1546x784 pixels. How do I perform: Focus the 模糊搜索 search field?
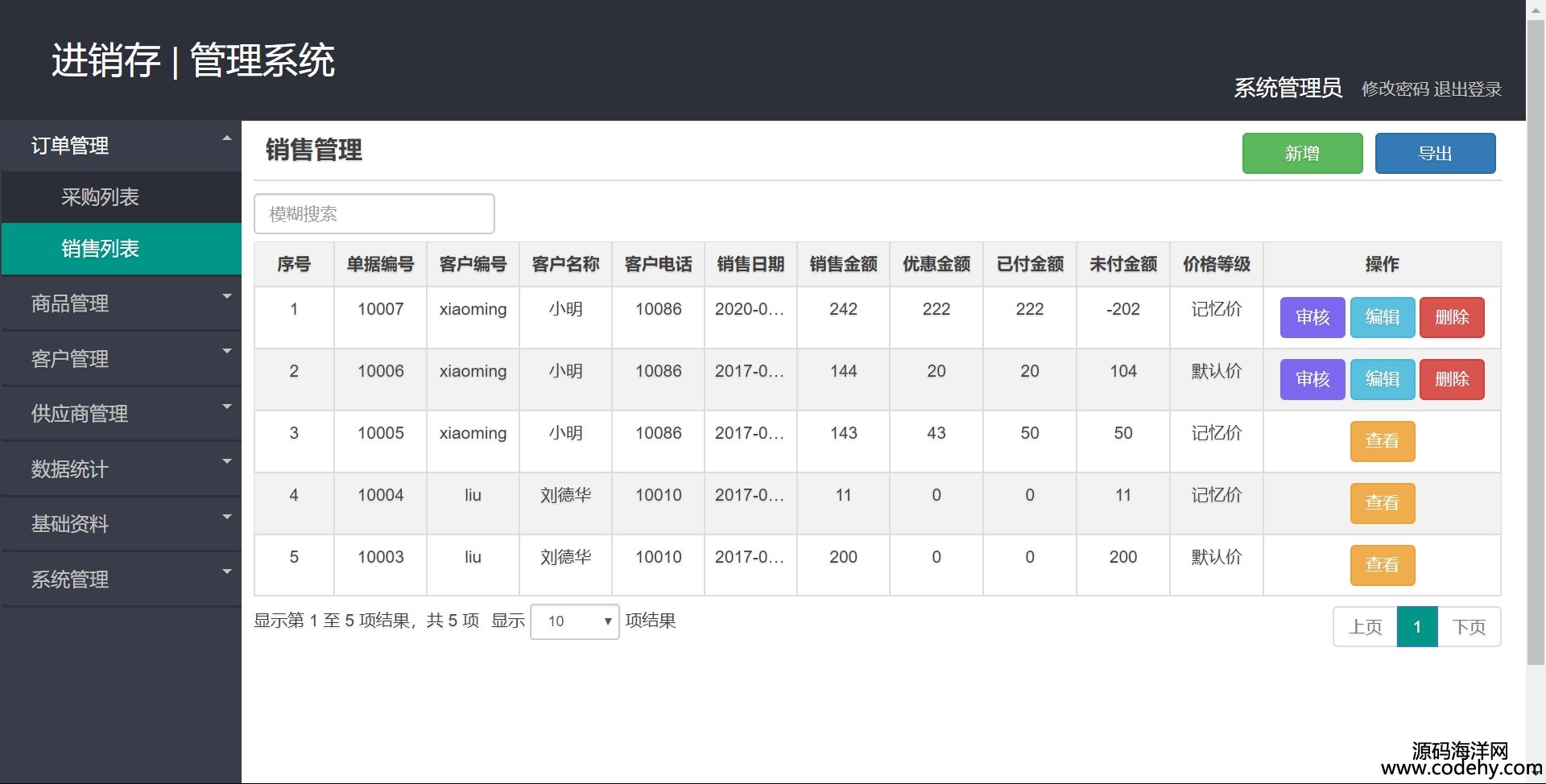tap(374, 214)
